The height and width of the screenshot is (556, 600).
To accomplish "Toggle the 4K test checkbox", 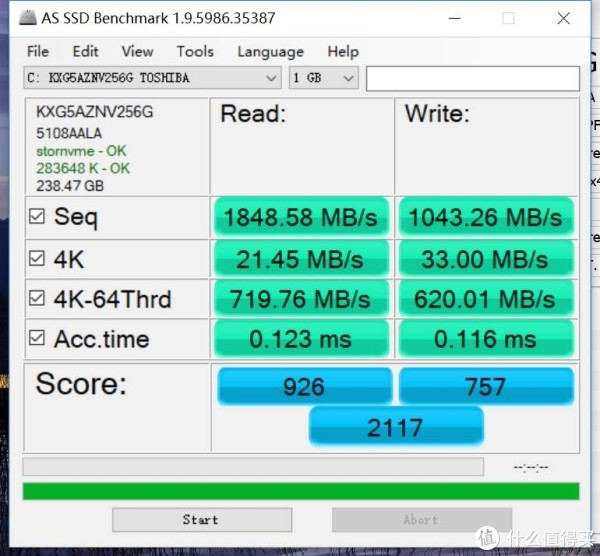I will (37, 258).
